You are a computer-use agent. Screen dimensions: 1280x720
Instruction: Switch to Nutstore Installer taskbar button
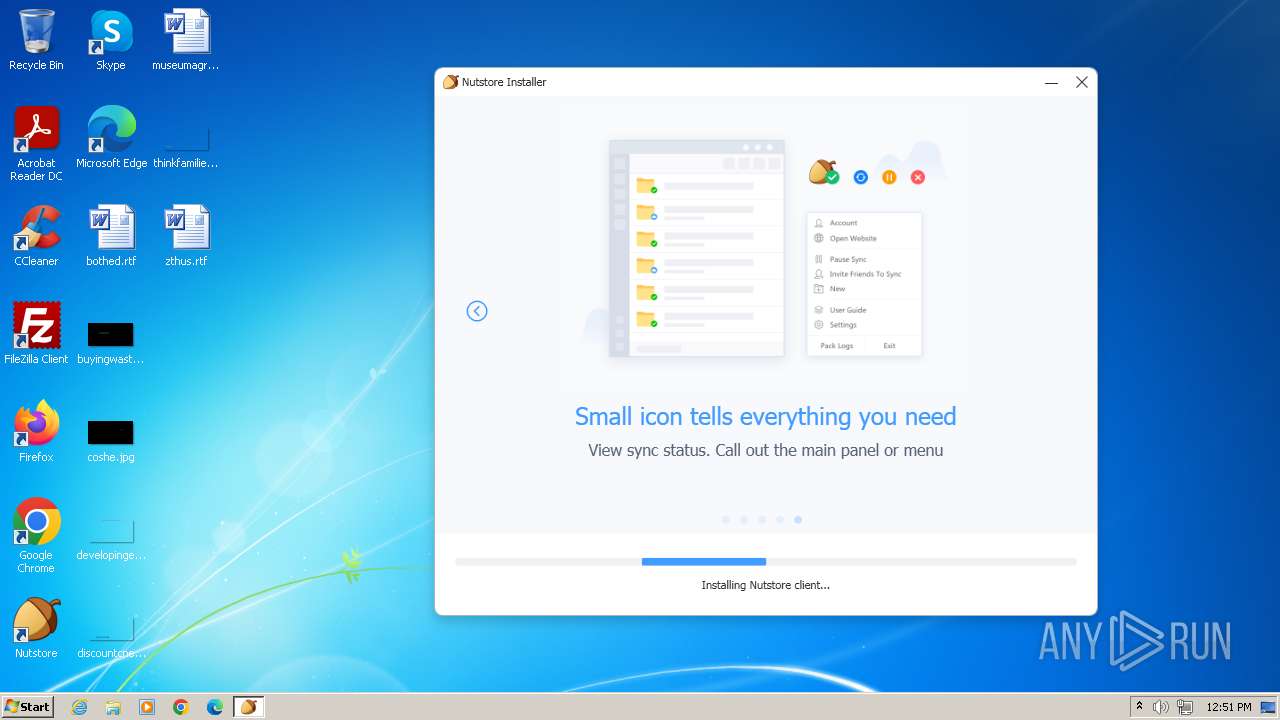pyautogui.click(x=249, y=707)
